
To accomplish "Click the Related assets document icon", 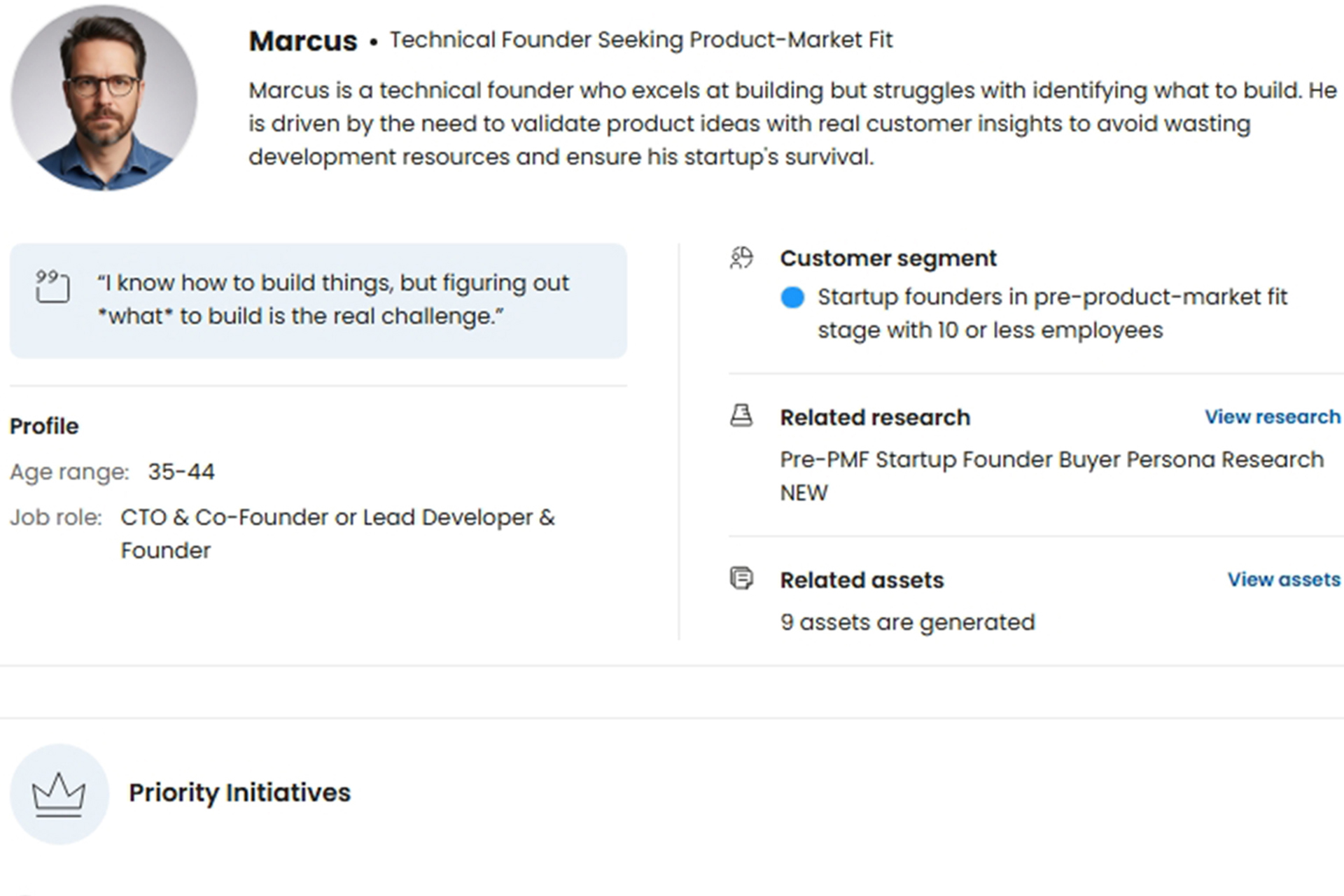I will pos(741,578).
